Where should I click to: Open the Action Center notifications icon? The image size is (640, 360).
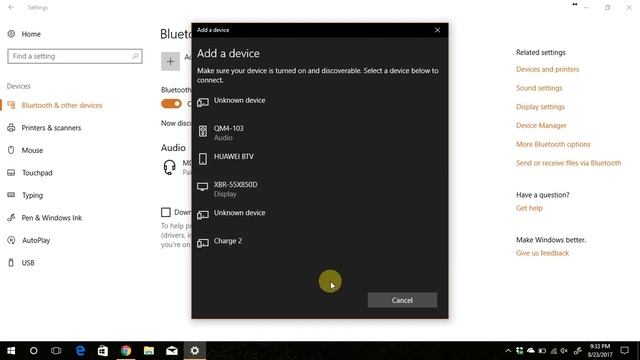pos(624,351)
